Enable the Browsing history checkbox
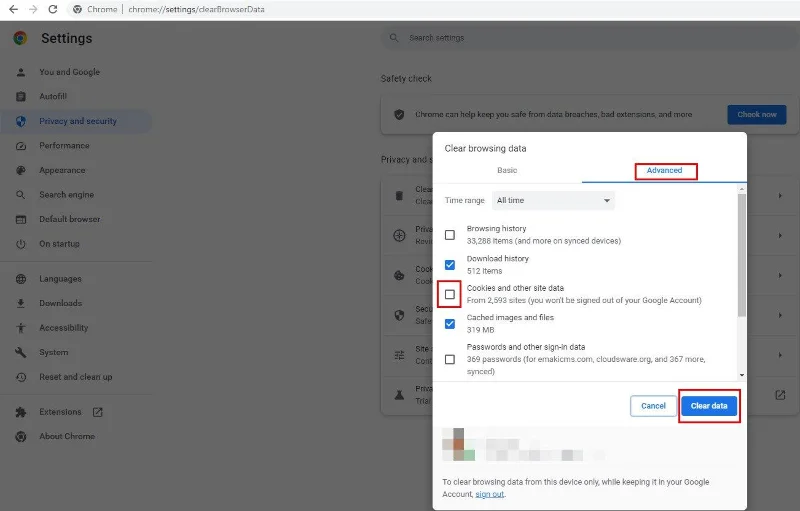 450,235
